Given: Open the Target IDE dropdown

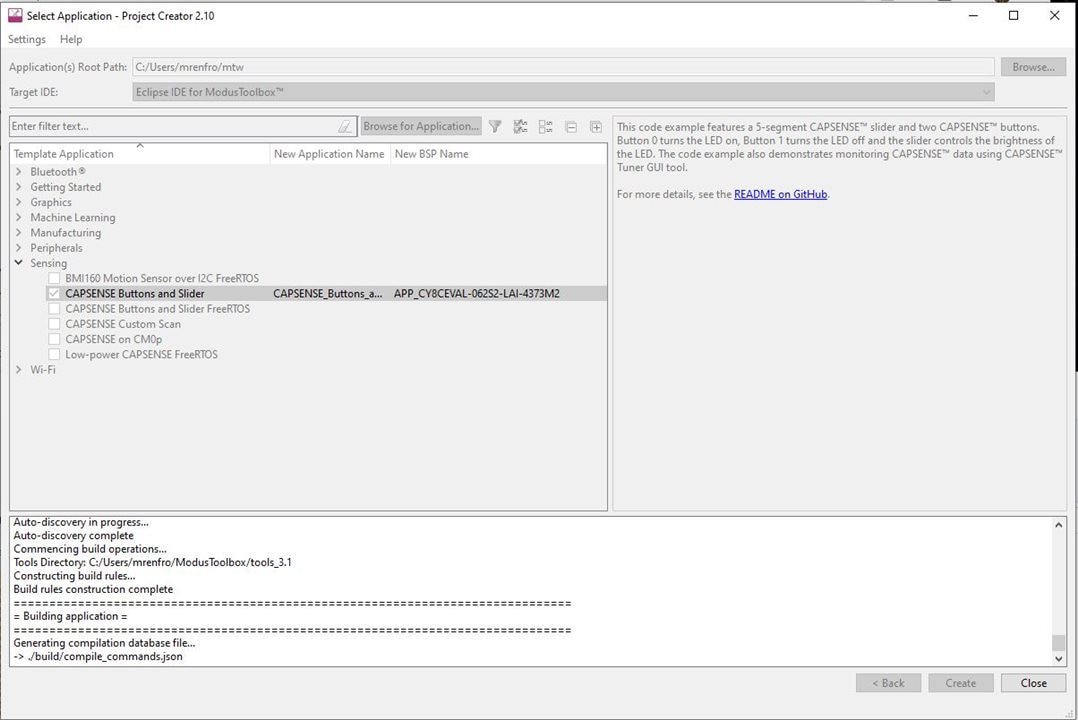Looking at the screenshot, I should tap(563, 91).
